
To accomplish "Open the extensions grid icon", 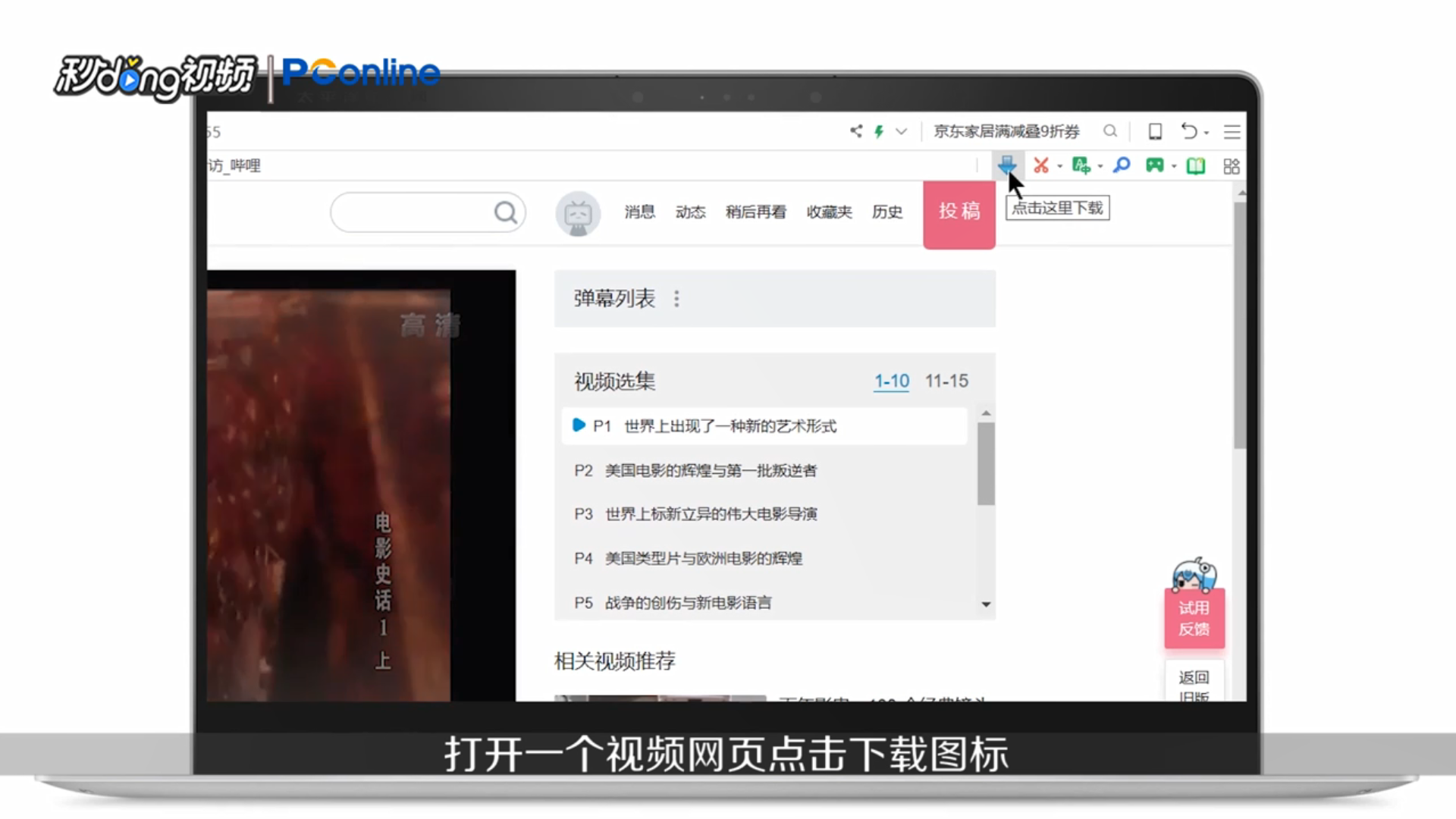I will tap(1232, 166).
